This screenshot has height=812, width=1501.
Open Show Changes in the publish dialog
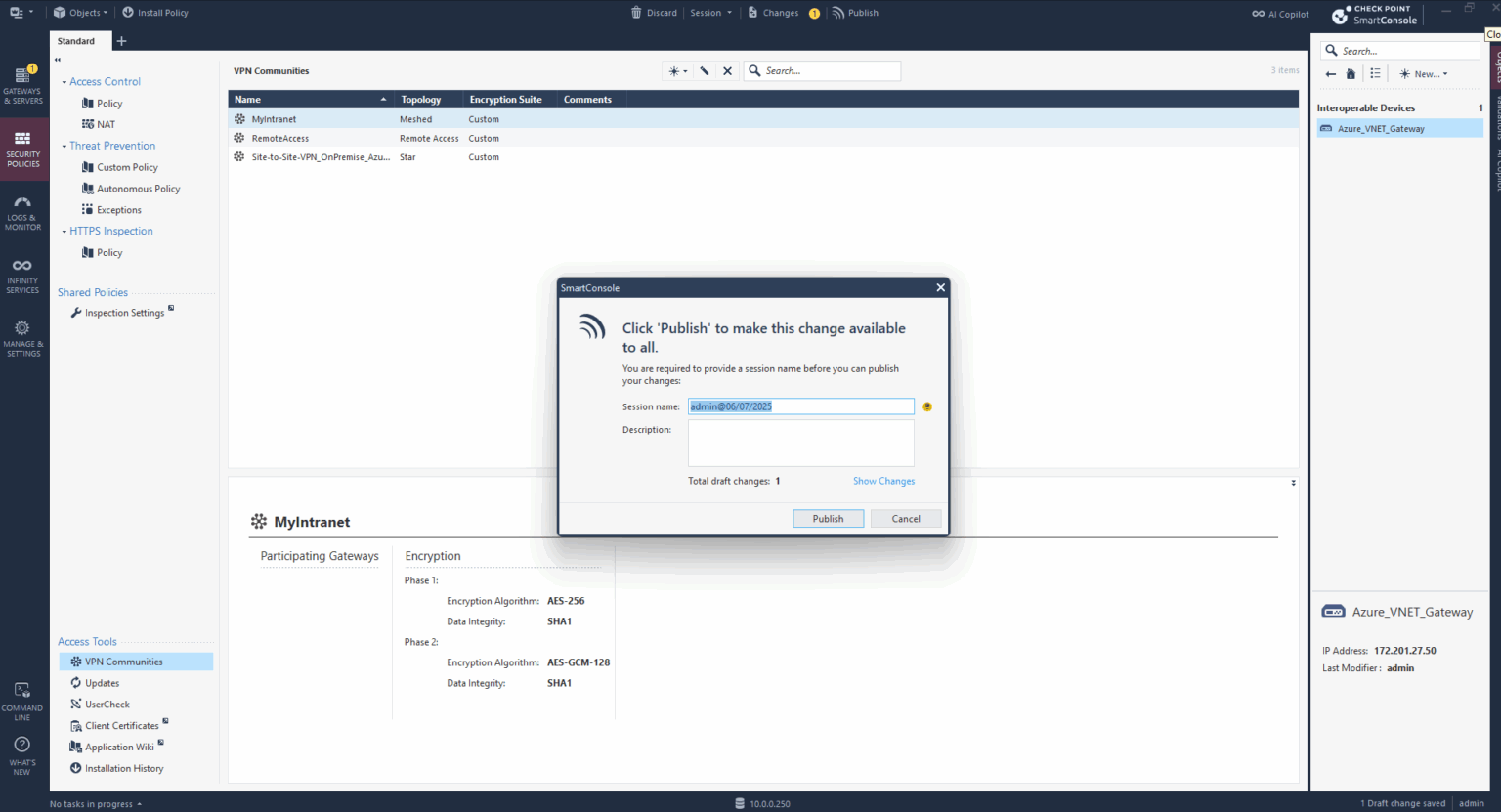pyautogui.click(x=883, y=480)
